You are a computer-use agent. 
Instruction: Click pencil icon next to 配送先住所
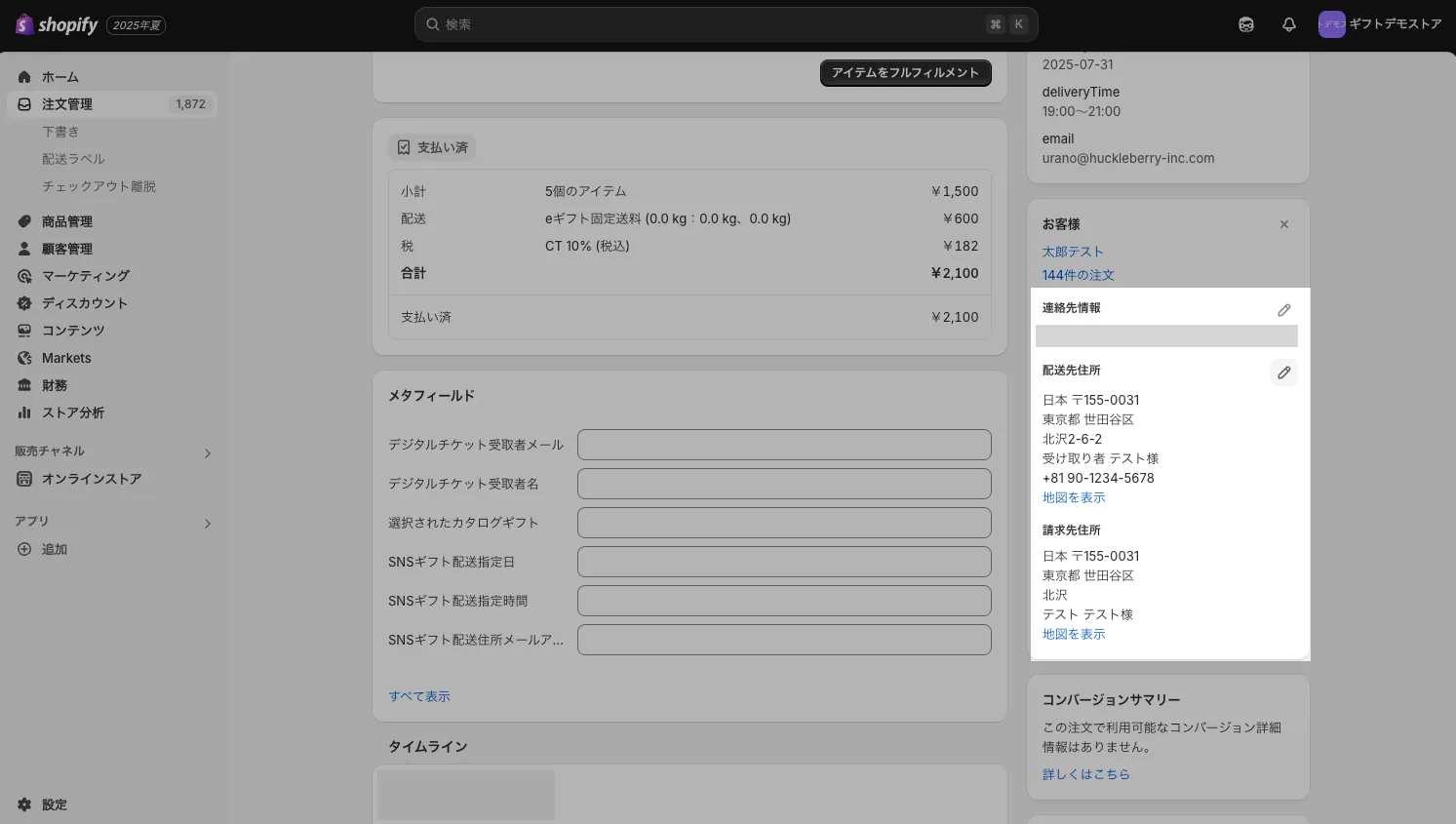click(x=1283, y=373)
